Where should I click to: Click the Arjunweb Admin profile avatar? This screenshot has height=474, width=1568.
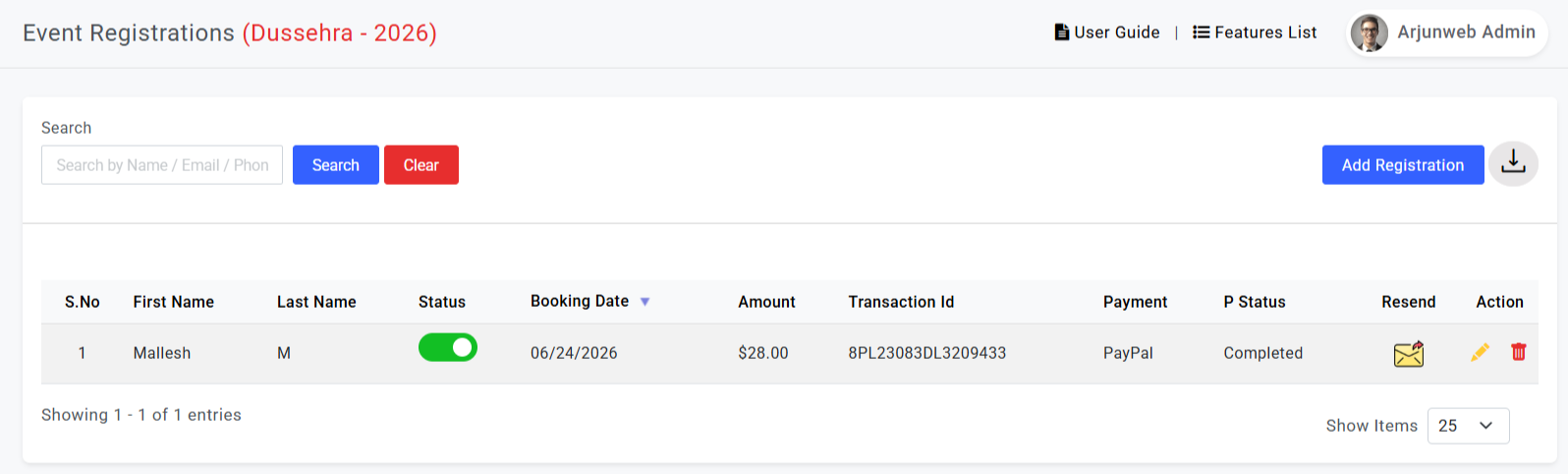(1370, 32)
